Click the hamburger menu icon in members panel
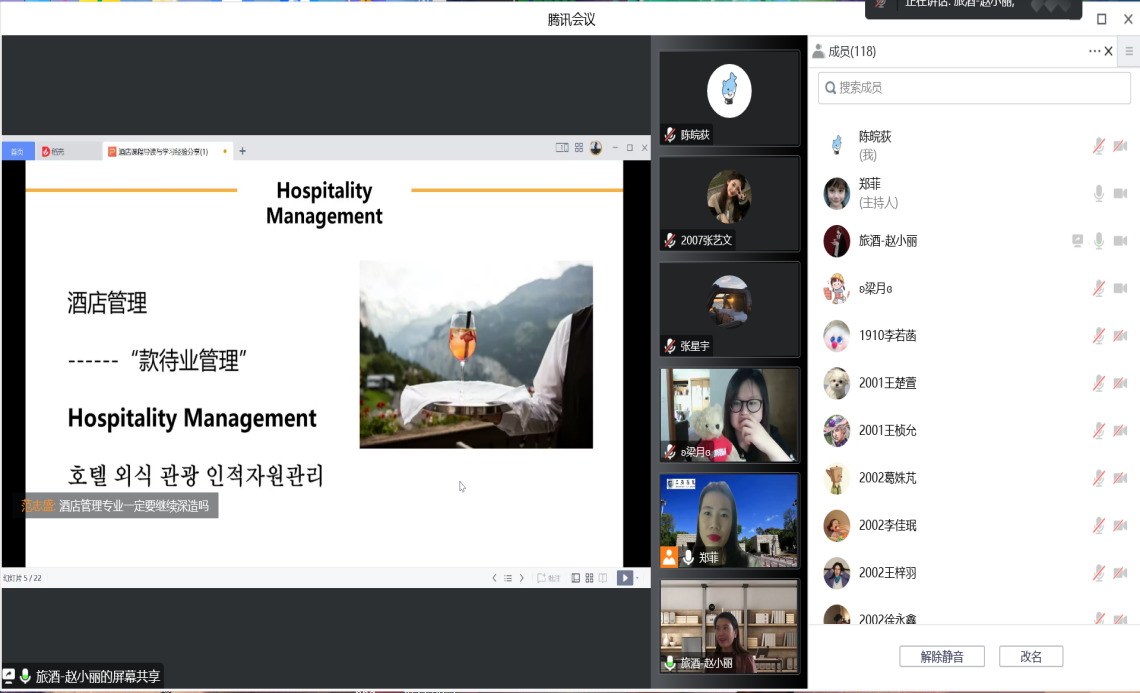The width and height of the screenshot is (1140, 693). [1129, 51]
